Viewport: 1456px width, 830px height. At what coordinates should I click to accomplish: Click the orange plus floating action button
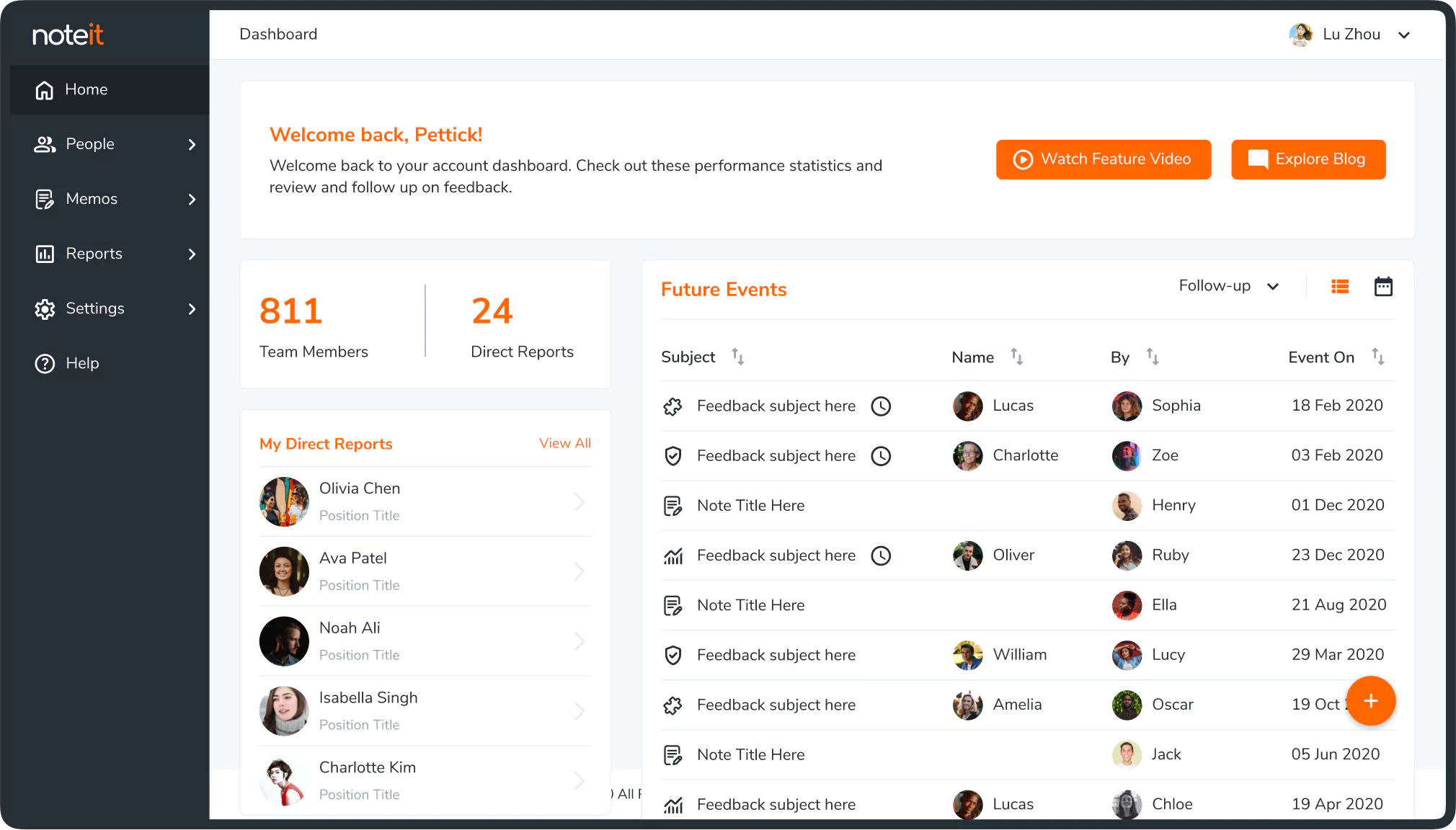pos(1370,700)
